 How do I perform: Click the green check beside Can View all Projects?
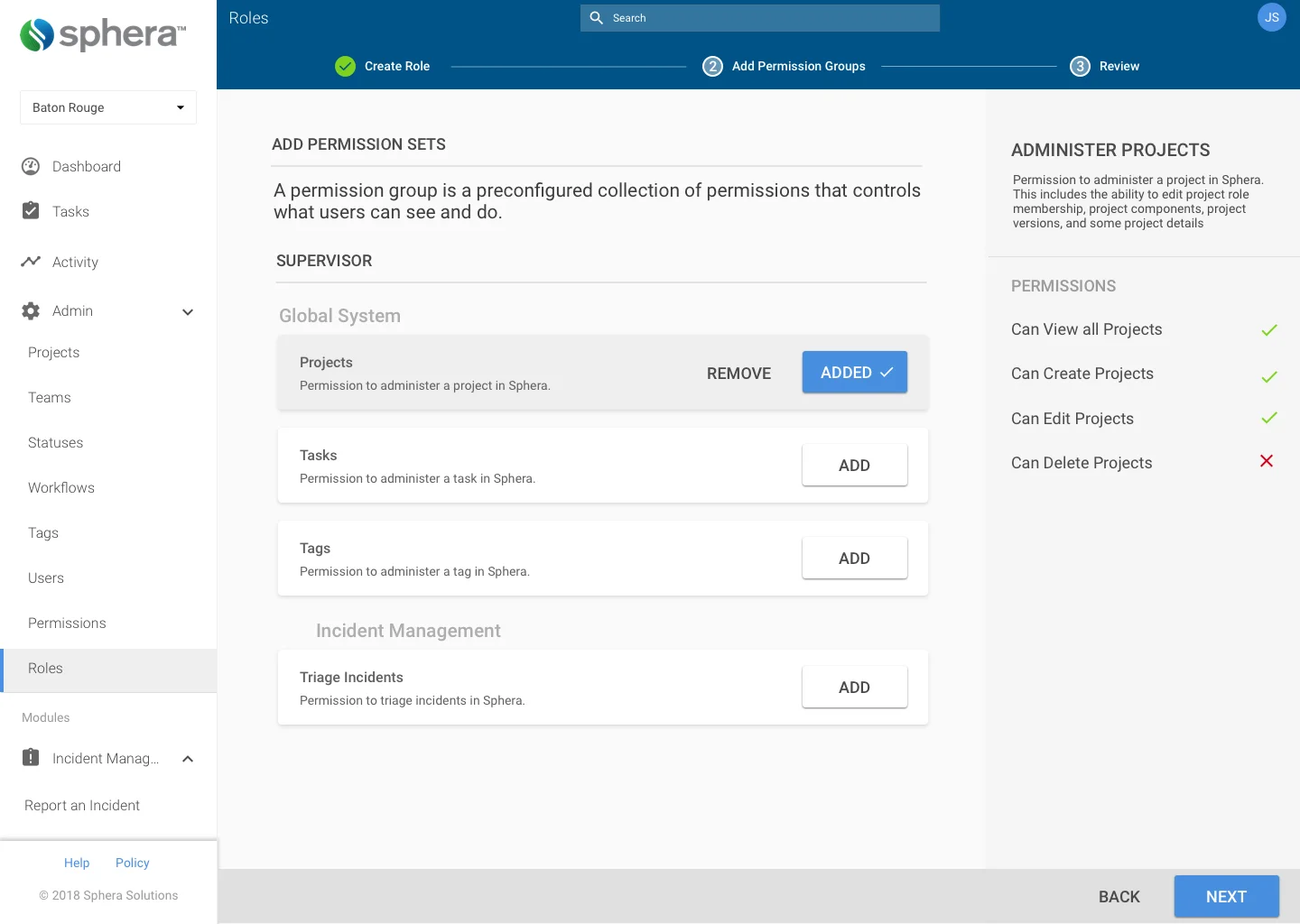click(x=1269, y=330)
